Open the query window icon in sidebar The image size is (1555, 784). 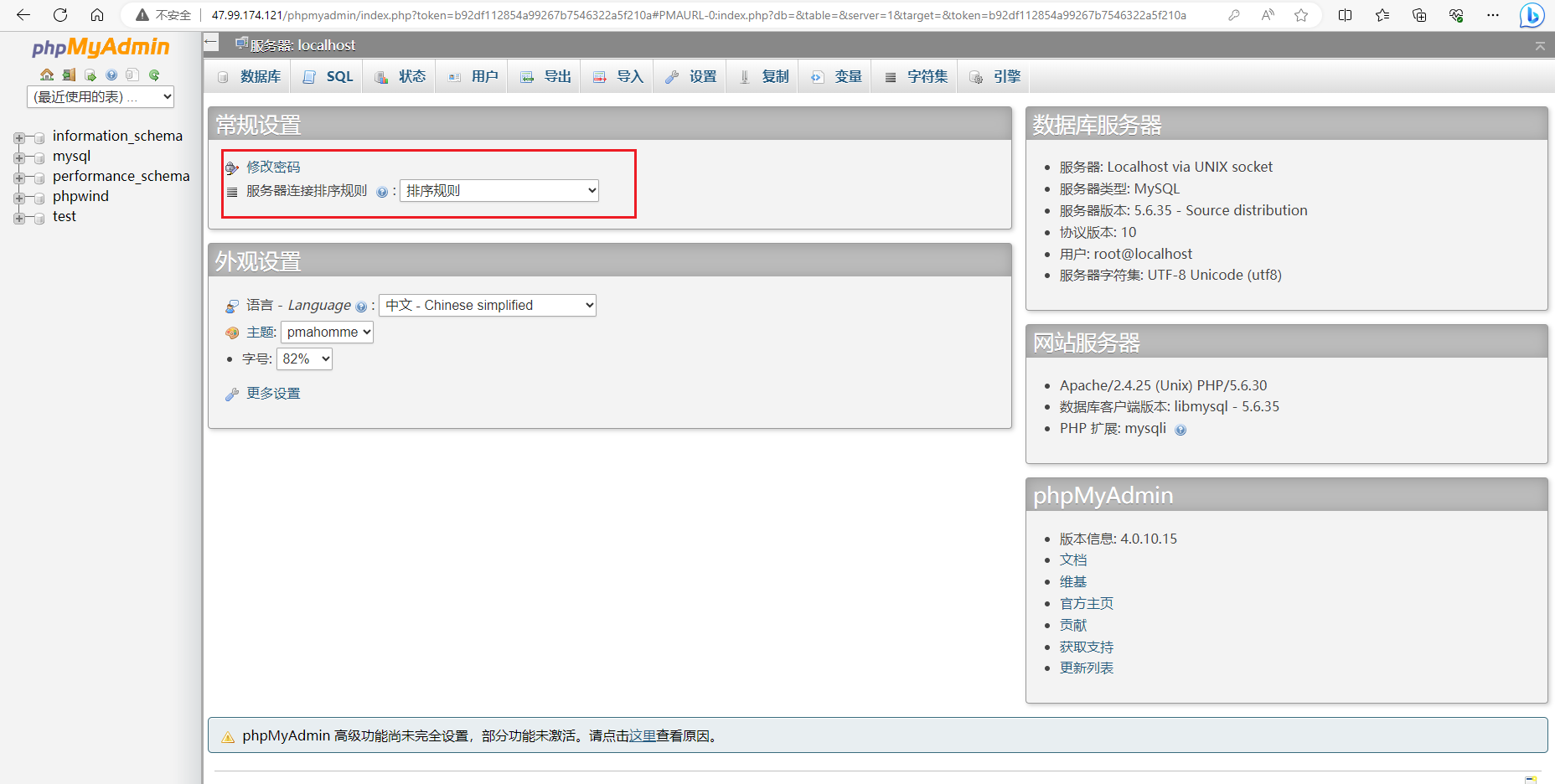point(90,75)
